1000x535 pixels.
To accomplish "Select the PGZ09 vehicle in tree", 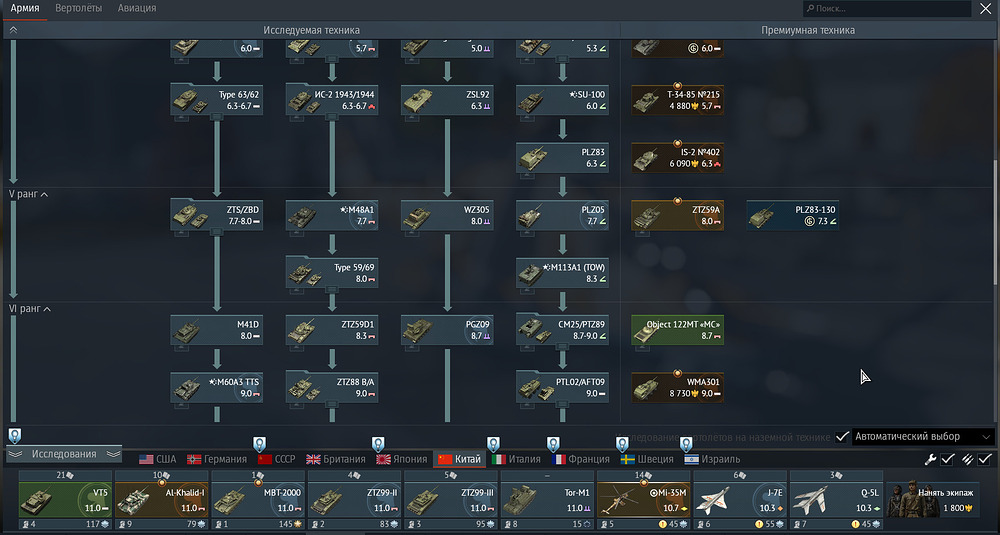I will (x=447, y=331).
